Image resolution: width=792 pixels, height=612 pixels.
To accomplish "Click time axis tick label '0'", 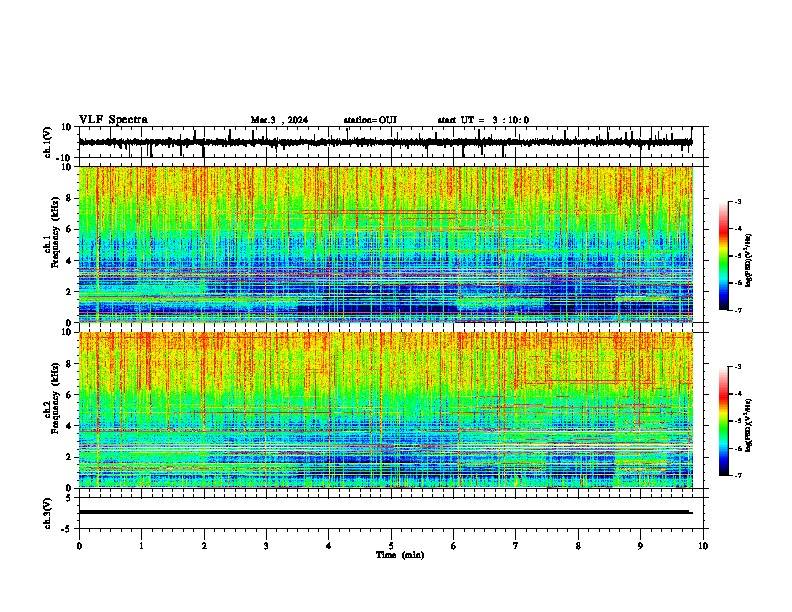I will click(x=79, y=546).
